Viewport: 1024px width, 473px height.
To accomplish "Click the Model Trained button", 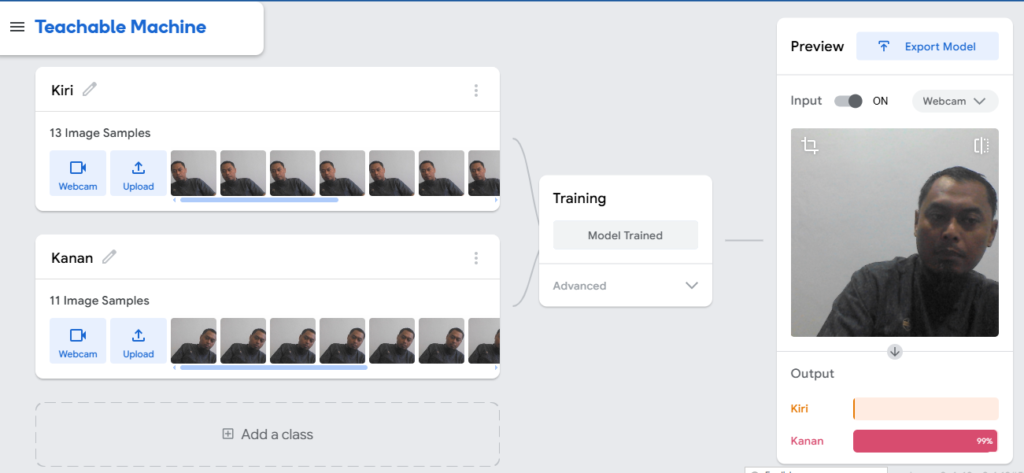I will click(625, 235).
